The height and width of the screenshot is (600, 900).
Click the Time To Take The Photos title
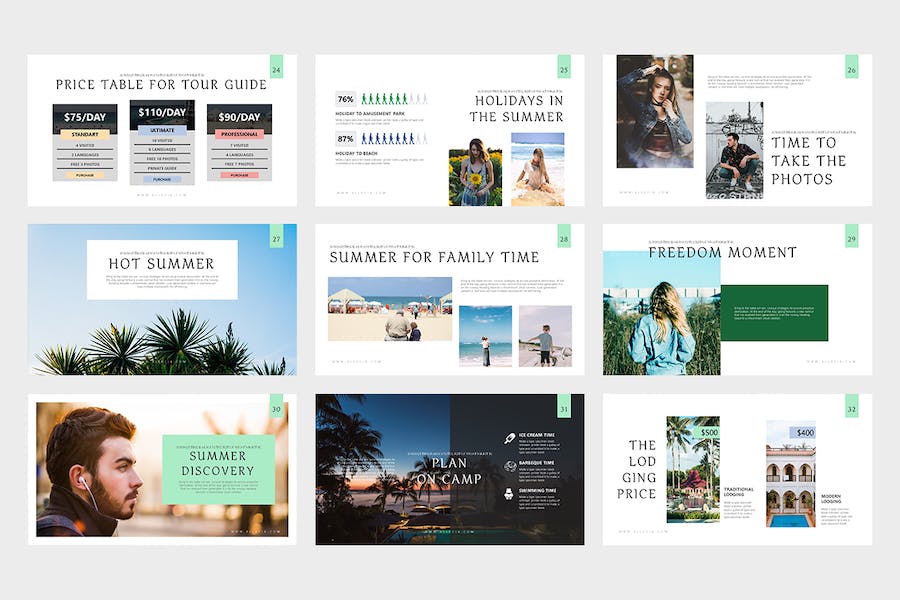point(809,161)
